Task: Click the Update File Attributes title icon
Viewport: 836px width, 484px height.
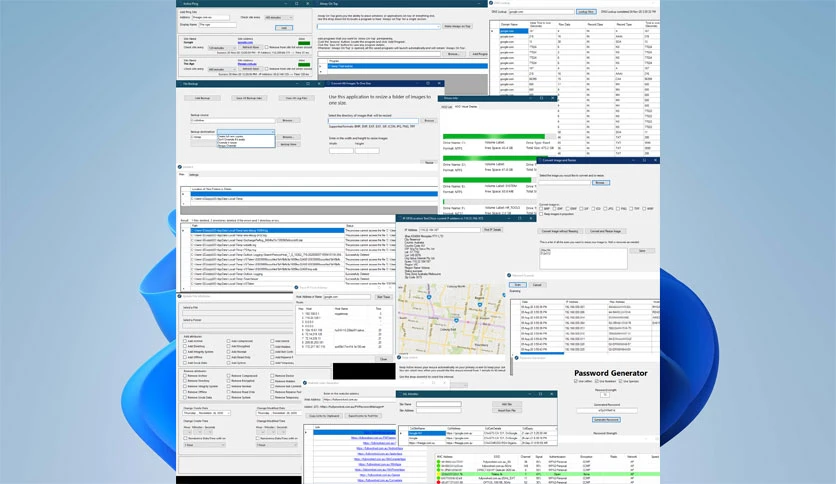Action: pyautogui.click(x=180, y=296)
